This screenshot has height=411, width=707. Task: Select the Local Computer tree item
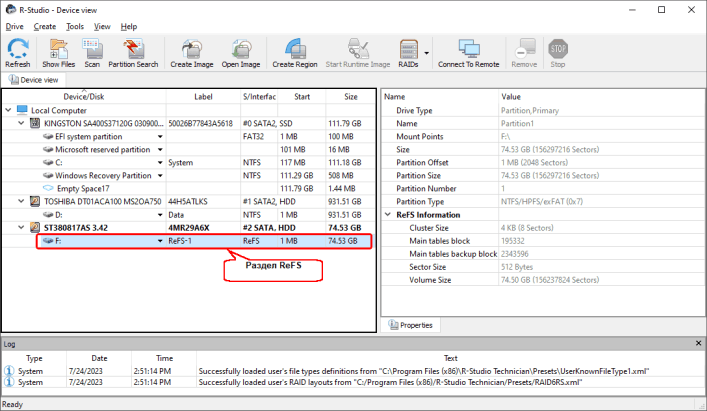[59, 110]
